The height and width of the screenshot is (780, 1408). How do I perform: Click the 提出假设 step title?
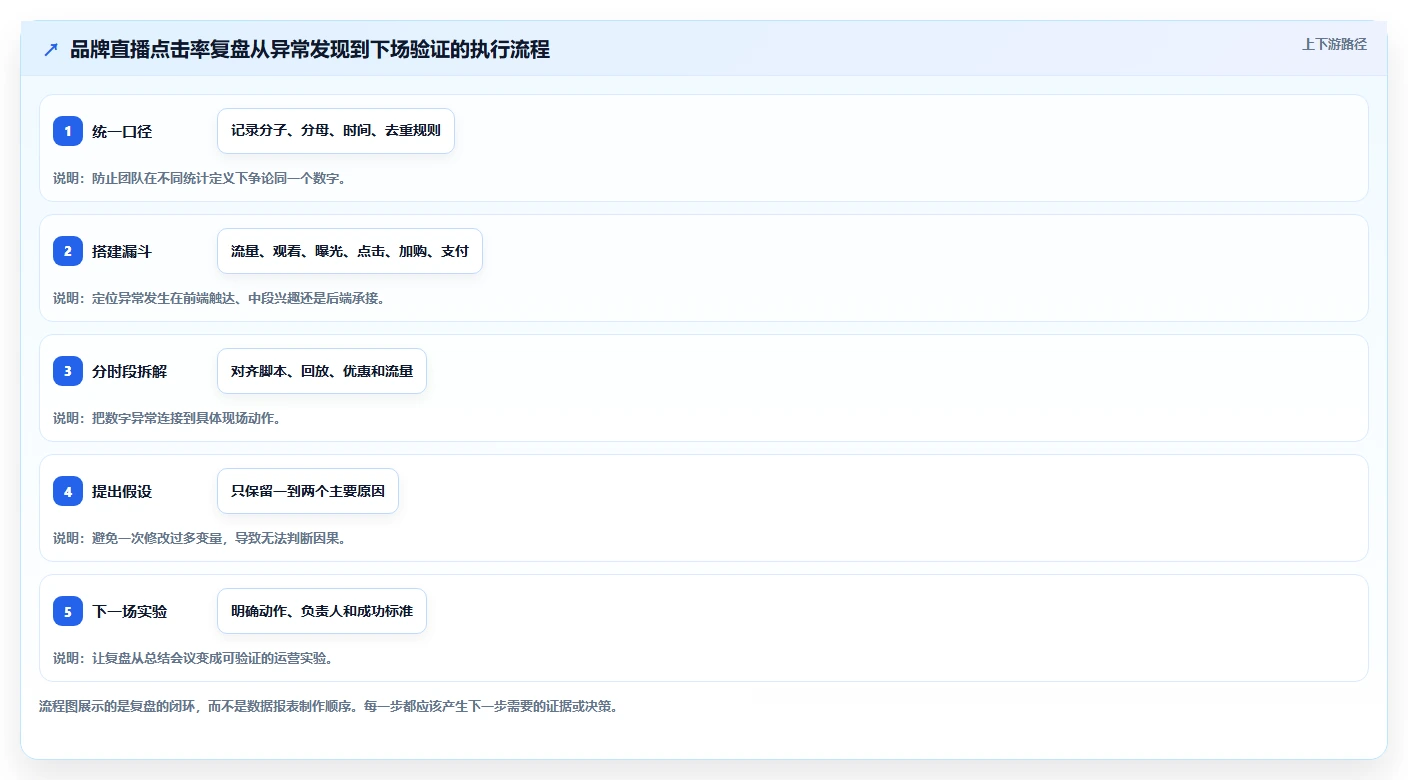tap(122, 491)
